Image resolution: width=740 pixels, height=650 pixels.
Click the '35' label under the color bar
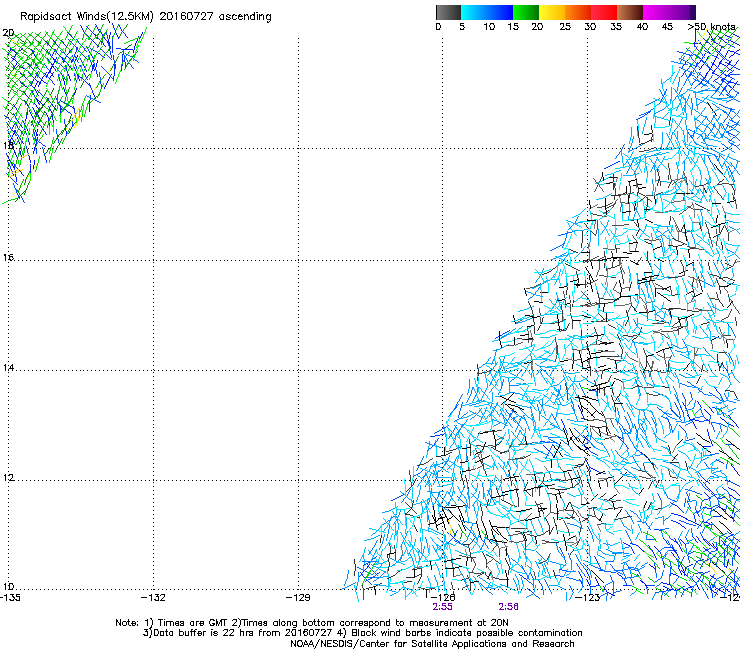pos(616,27)
